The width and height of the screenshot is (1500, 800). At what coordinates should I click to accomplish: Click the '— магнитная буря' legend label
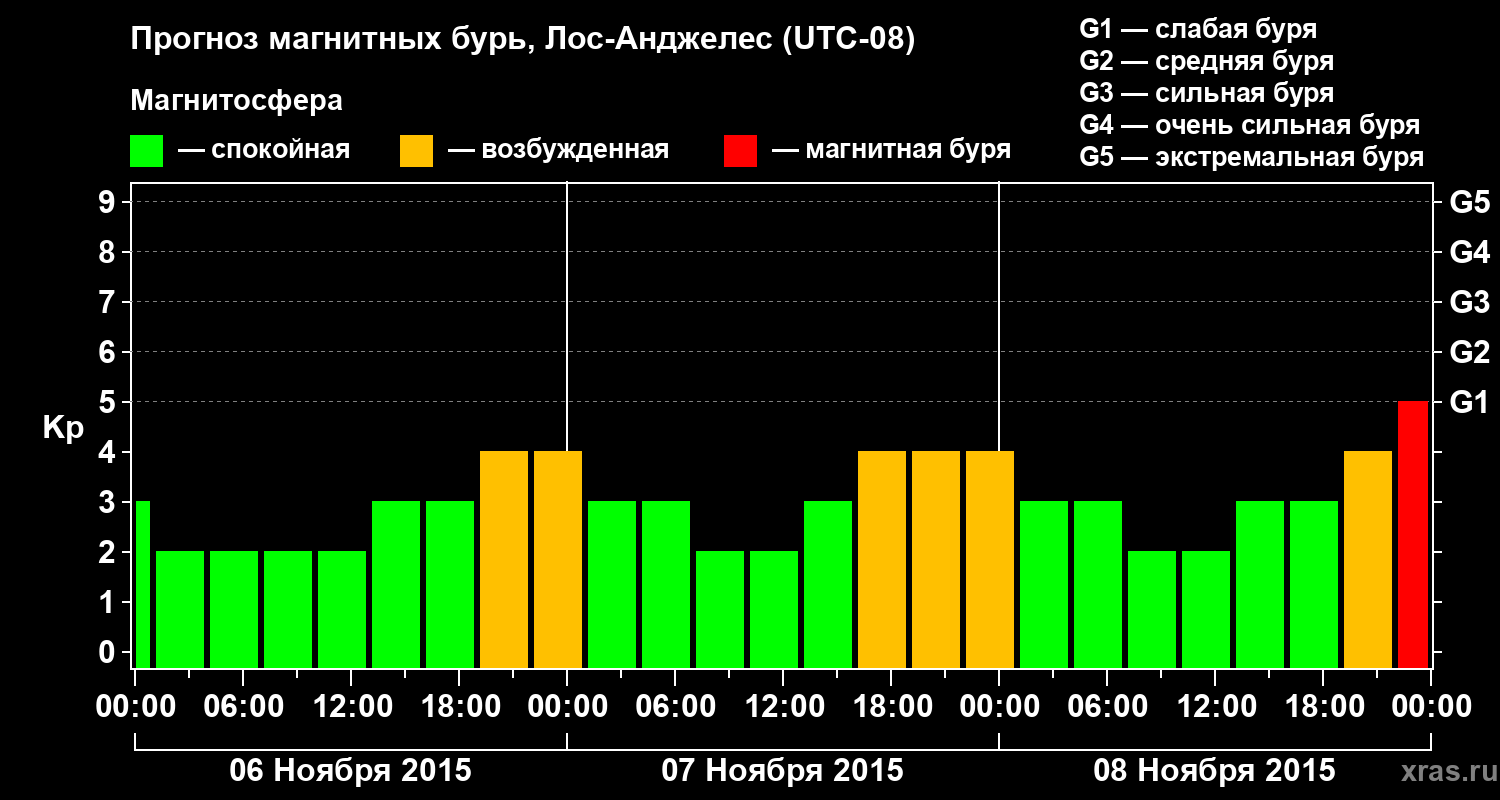[x=892, y=150]
